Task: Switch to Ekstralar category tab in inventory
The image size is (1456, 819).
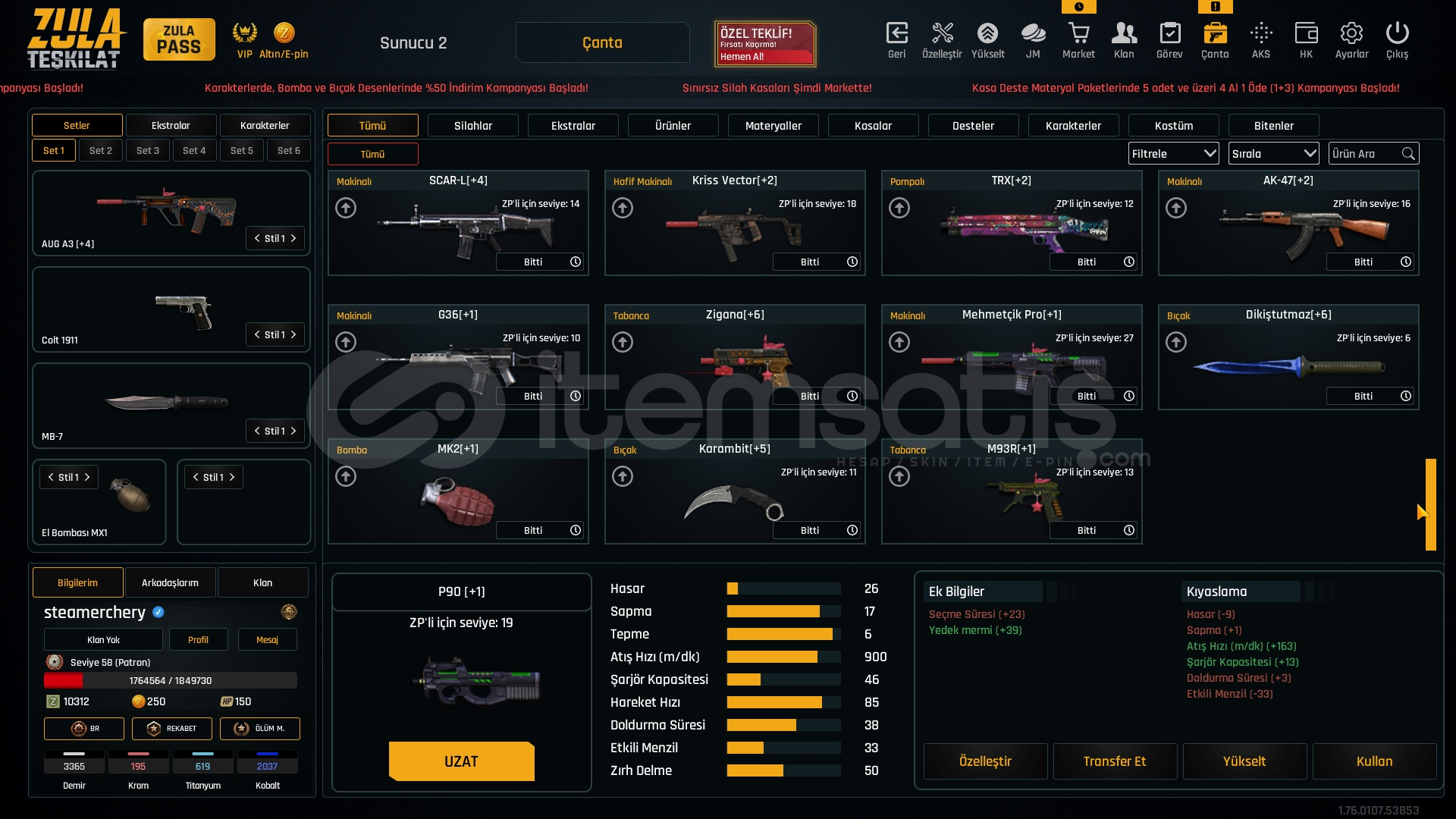Action: pos(573,126)
